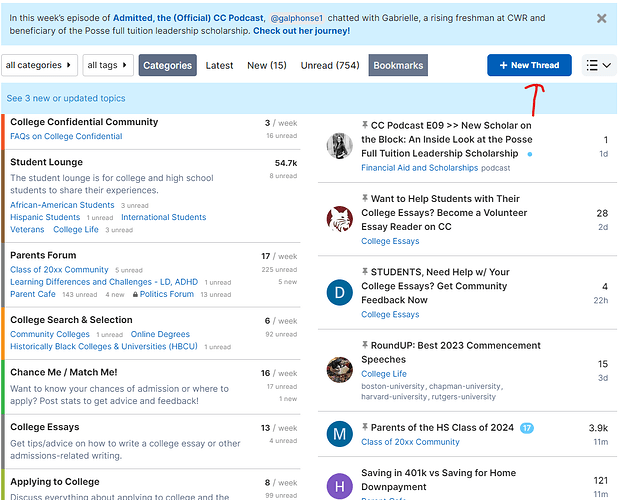Image resolution: width=622 pixels, height=500 pixels.
Task: Click 3.9k replies count on Class of 2024
Action: pyautogui.click(x=599, y=428)
